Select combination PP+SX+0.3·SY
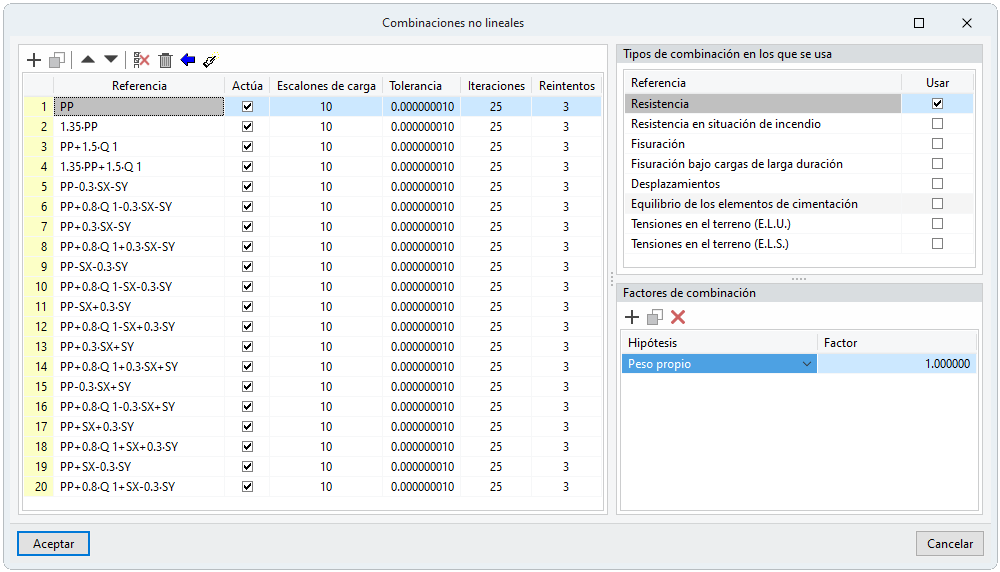 [139, 427]
